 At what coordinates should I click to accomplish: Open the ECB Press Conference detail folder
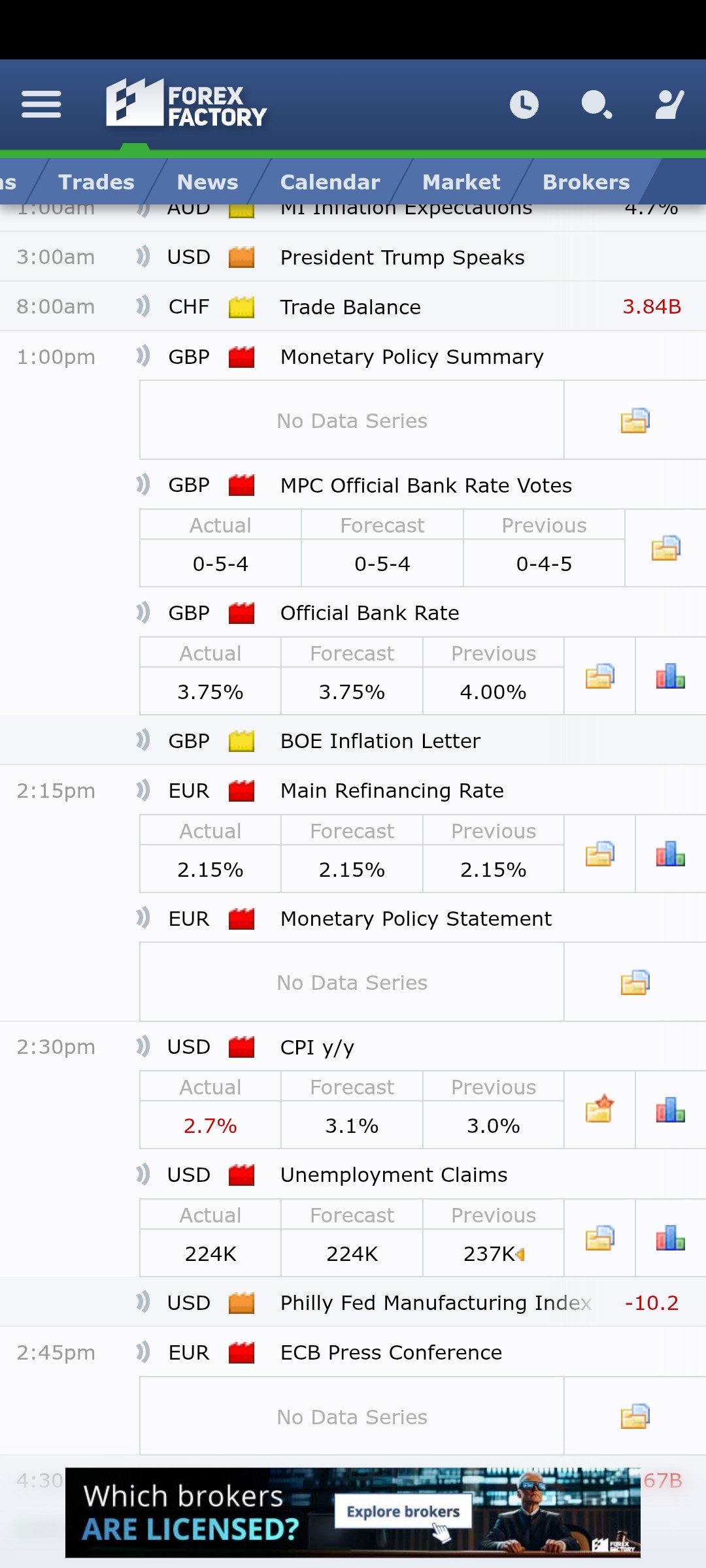coord(635,1416)
